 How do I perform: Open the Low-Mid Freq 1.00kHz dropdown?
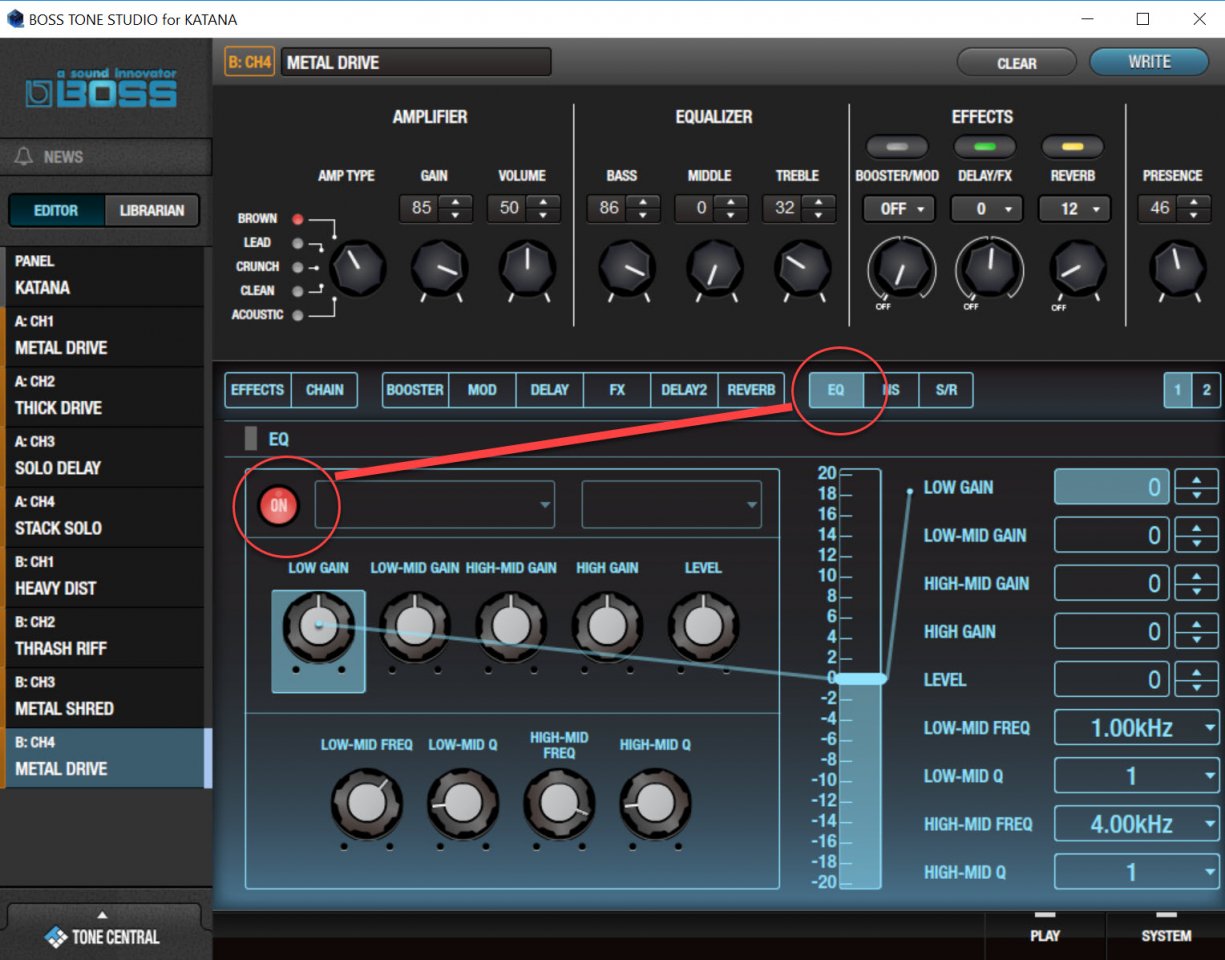coord(1138,728)
